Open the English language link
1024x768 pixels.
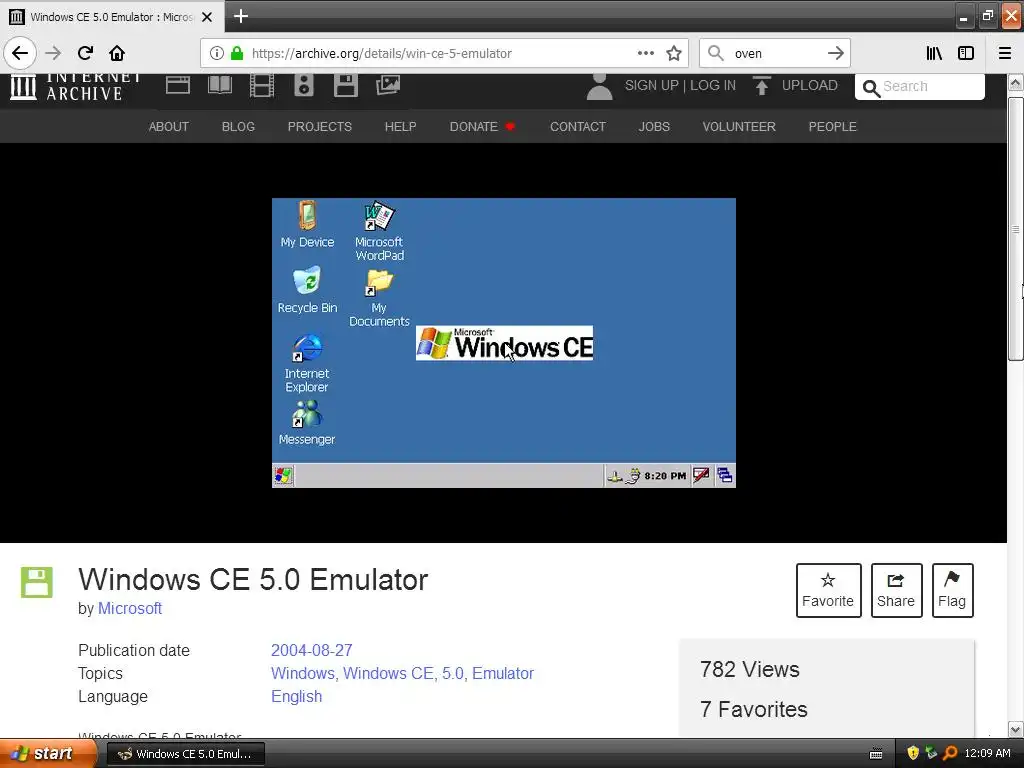point(296,696)
